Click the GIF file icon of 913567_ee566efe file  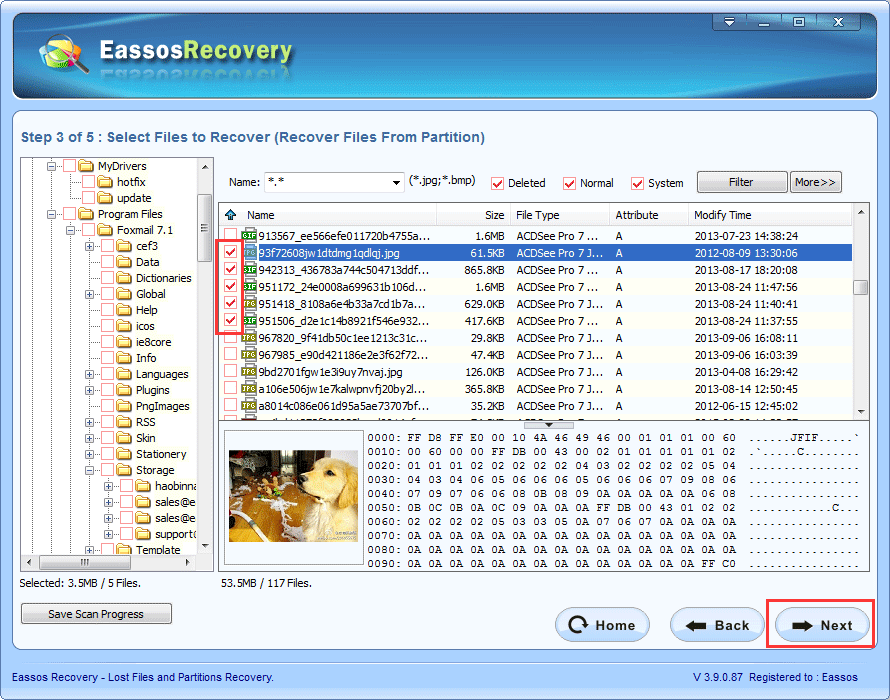(249, 235)
